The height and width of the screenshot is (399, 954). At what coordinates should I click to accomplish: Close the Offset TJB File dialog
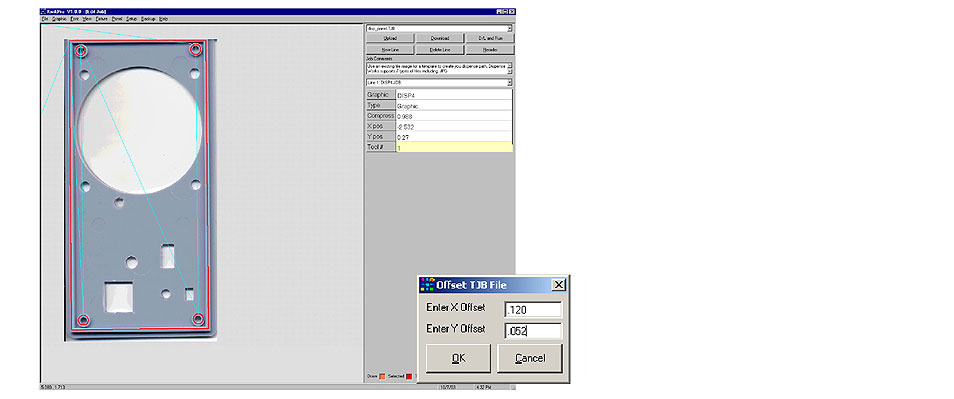pyautogui.click(x=559, y=285)
